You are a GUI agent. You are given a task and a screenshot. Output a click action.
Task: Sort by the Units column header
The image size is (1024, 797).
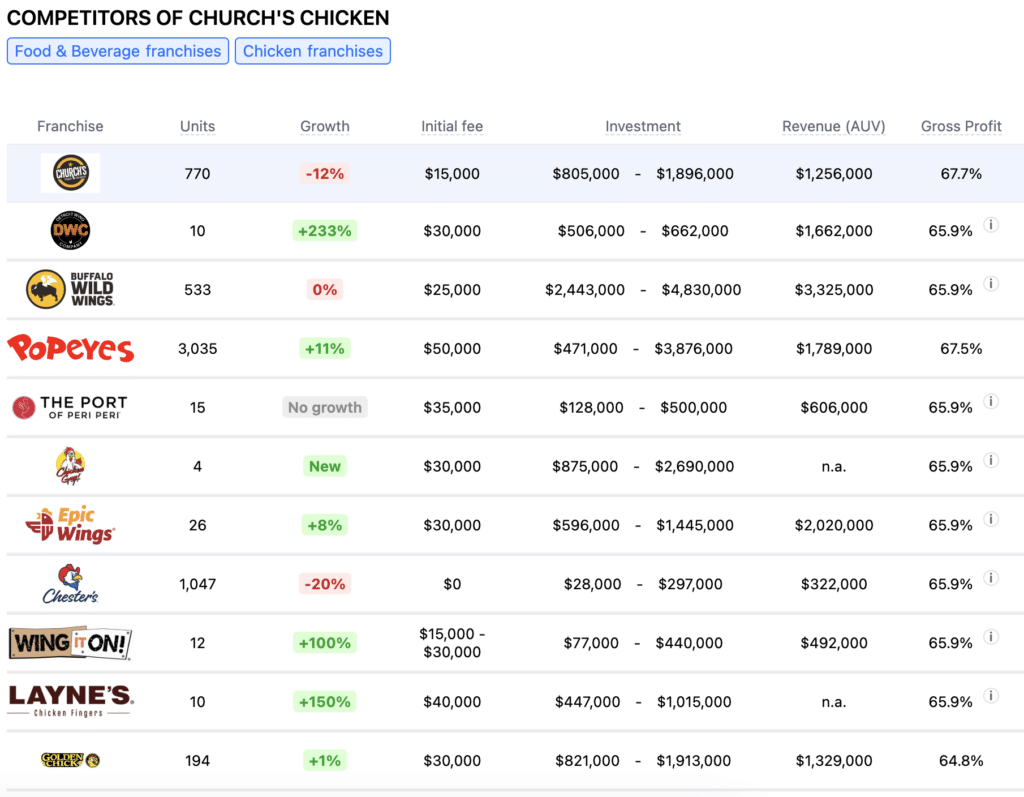coord(197,126)
